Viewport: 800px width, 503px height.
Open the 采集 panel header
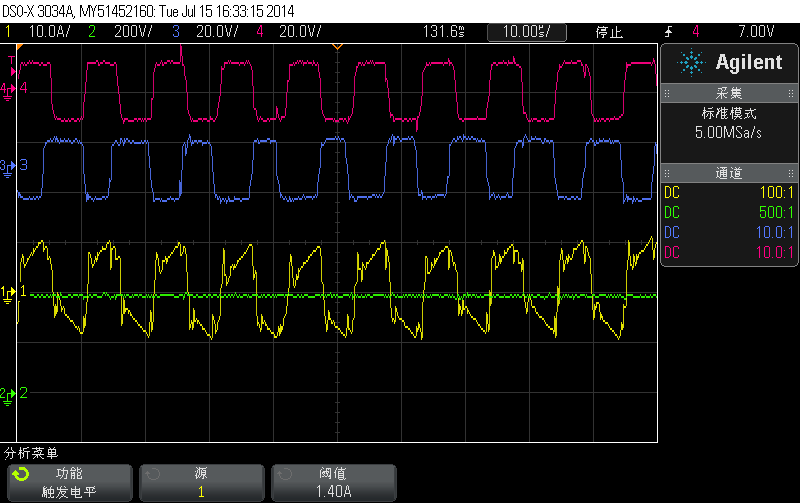click(x=729, y=93)
